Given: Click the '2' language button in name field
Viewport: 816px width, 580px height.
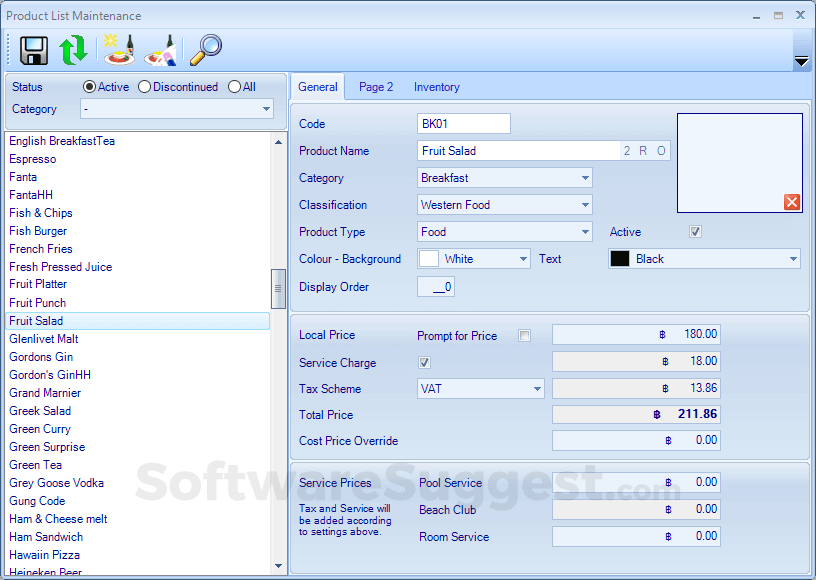Looking at the screenshot, I should (627, 151).
